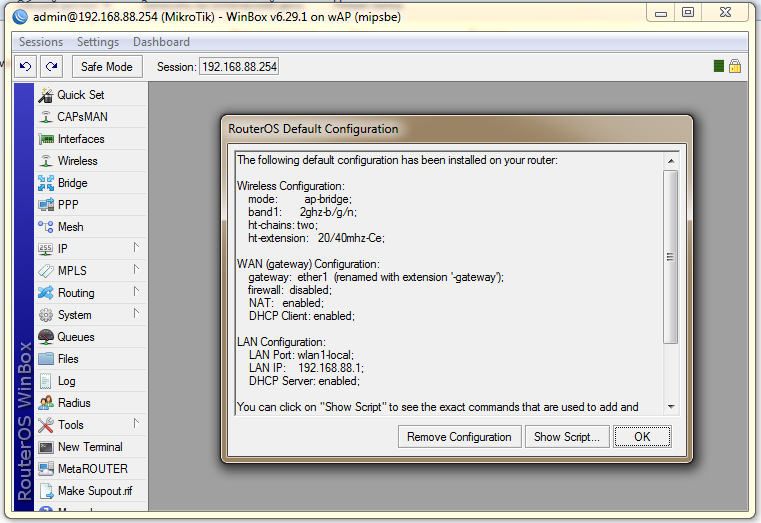This screenshot has width=761, height=523.
Task: Click the redo arrow toolbar button
Action: [52, 66]
